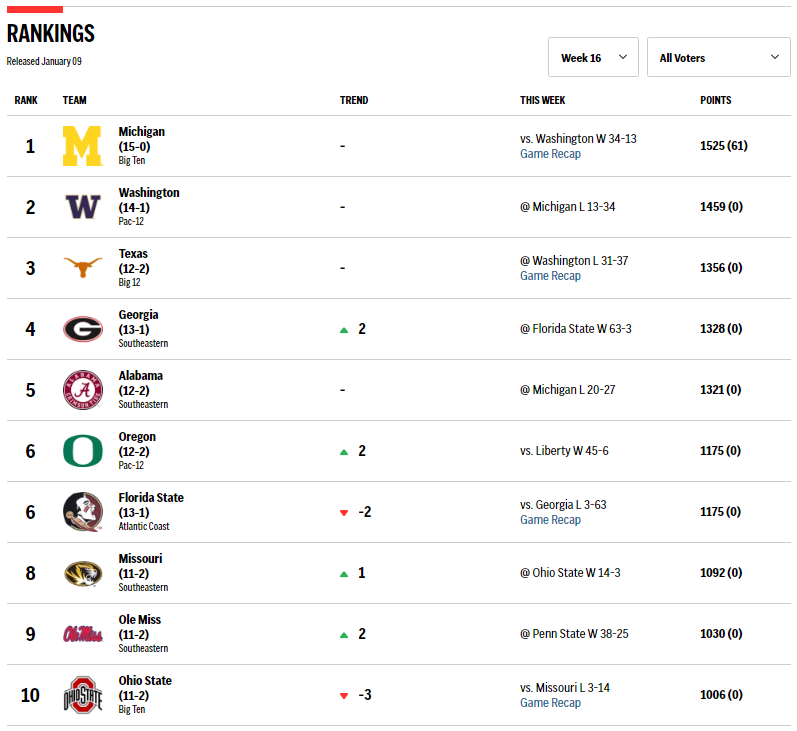Click the Florida State Seminoles logo
This screenshot has height=731, width=797.
[83, 512]
